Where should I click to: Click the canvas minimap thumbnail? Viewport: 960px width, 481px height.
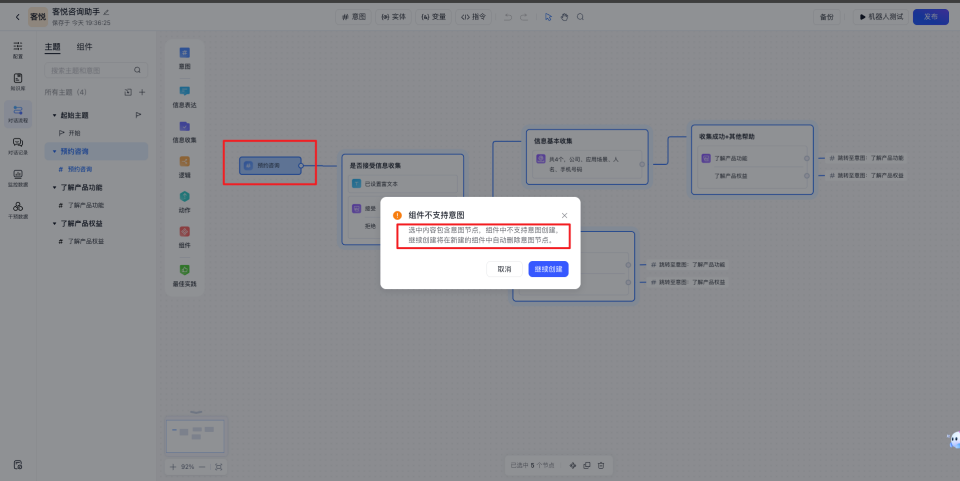[195, 436]
